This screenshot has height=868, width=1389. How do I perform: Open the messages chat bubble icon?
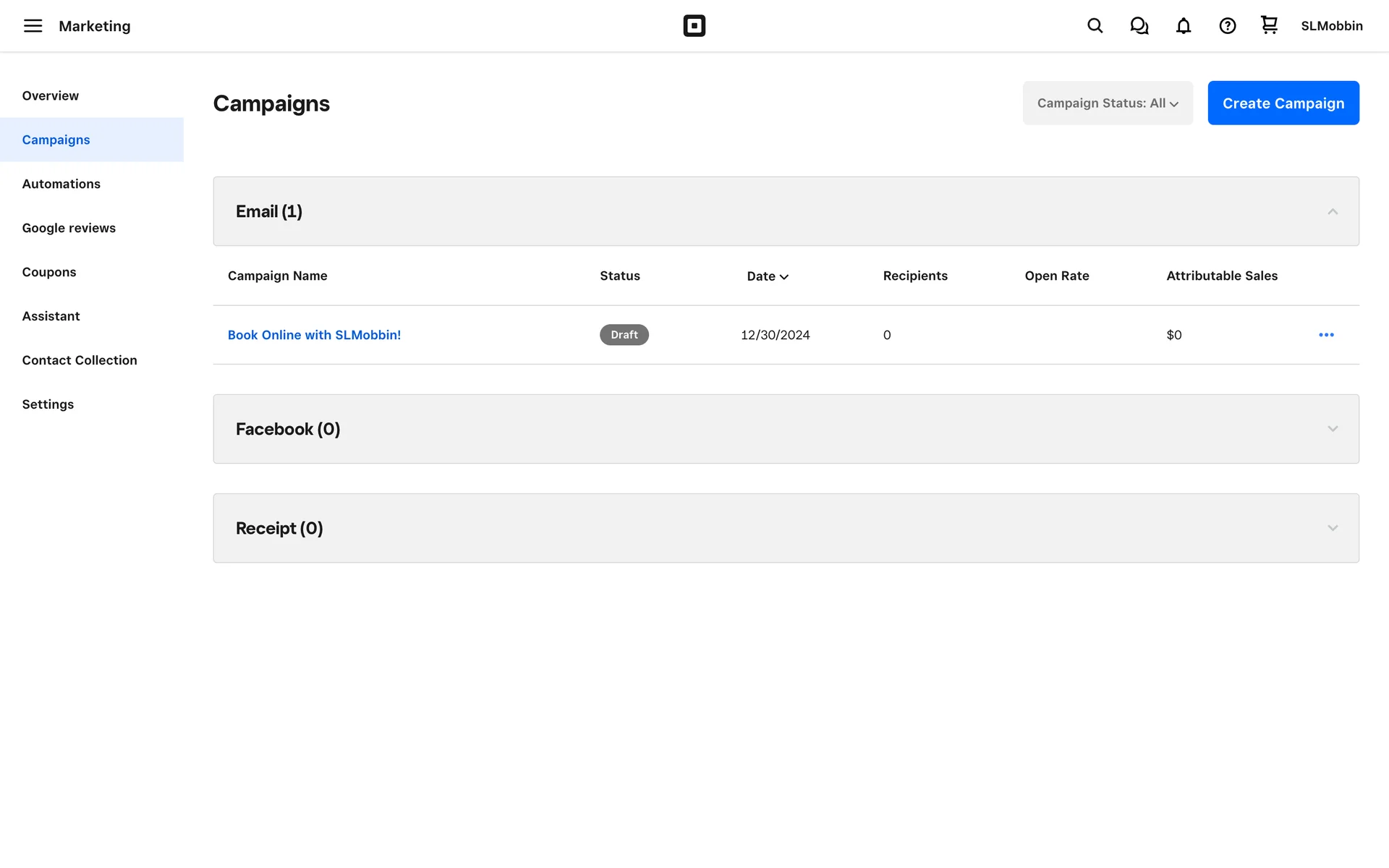(1139, 26)
